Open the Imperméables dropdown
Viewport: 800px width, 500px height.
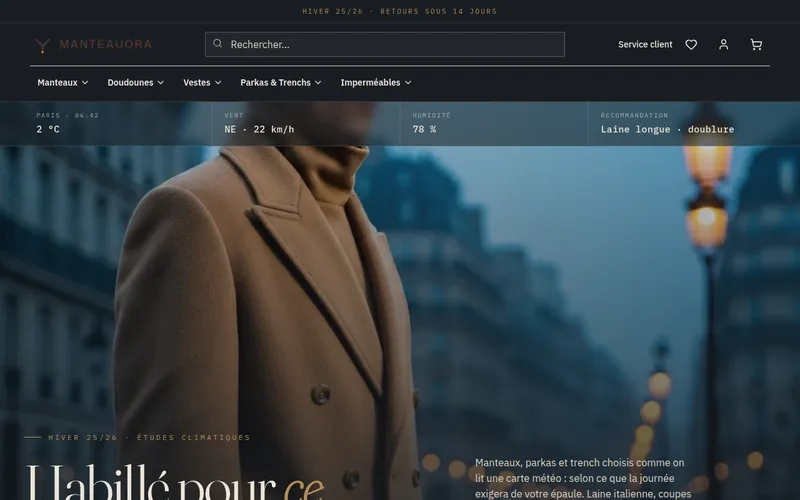tap(376, 83)
